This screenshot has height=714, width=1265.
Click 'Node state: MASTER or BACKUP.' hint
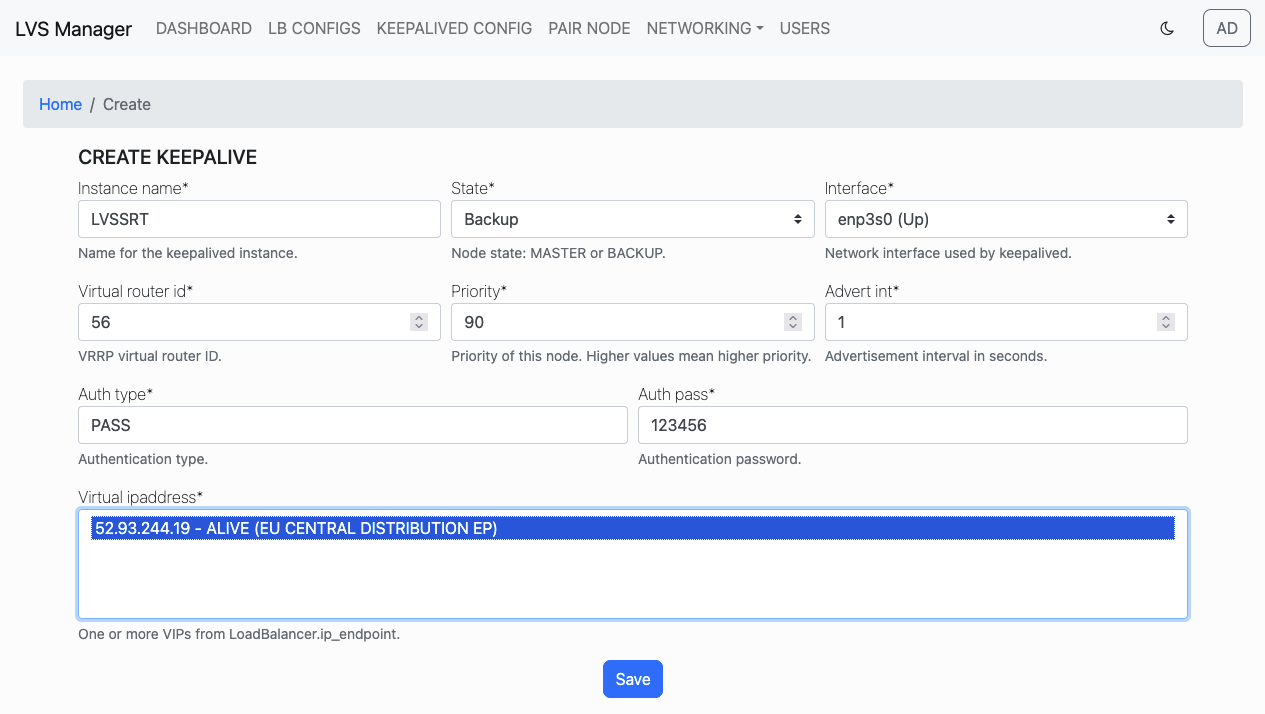(558, 254)
